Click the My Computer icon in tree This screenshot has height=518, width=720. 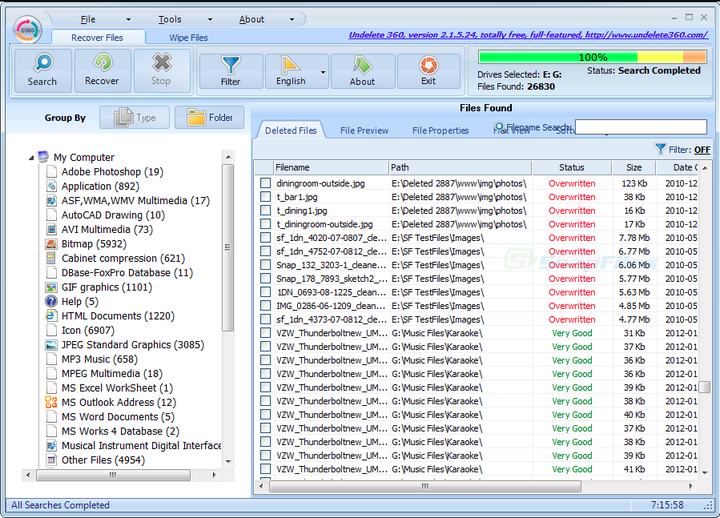coord(43,157)
